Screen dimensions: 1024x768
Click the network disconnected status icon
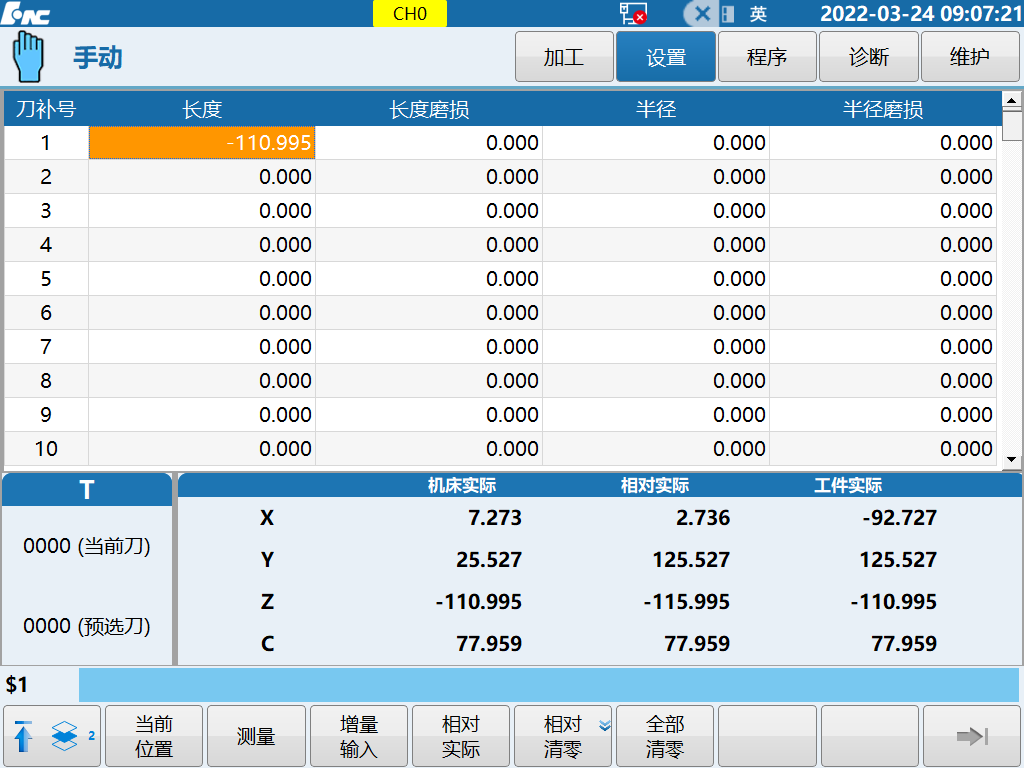point(632,13)
